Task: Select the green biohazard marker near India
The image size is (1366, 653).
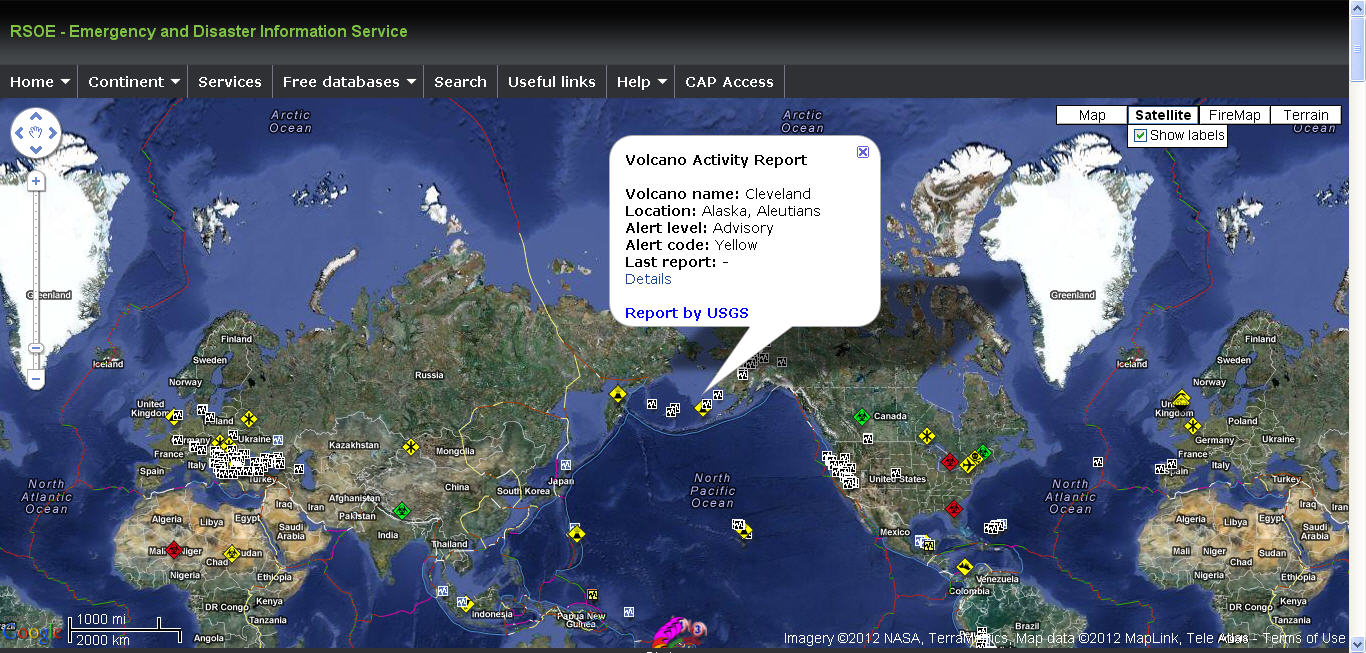Action: 402,511
